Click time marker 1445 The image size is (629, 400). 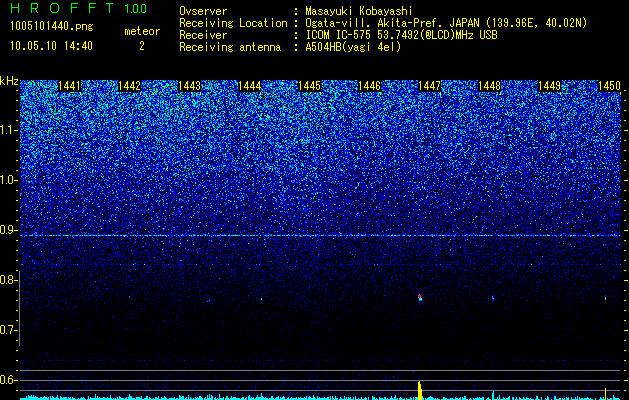tap(310, 86)
